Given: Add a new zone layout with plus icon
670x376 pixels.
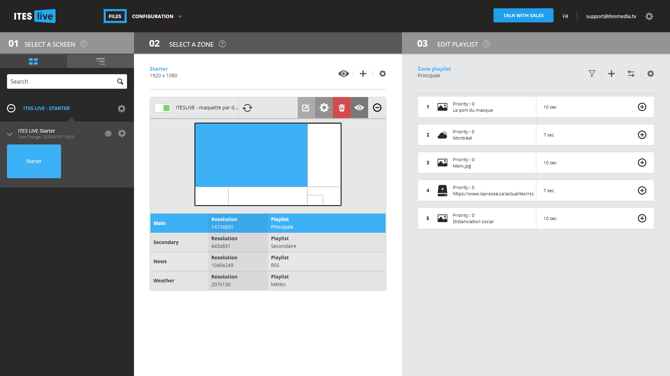Looking at the screenshot, I should [x=363, y=73].
